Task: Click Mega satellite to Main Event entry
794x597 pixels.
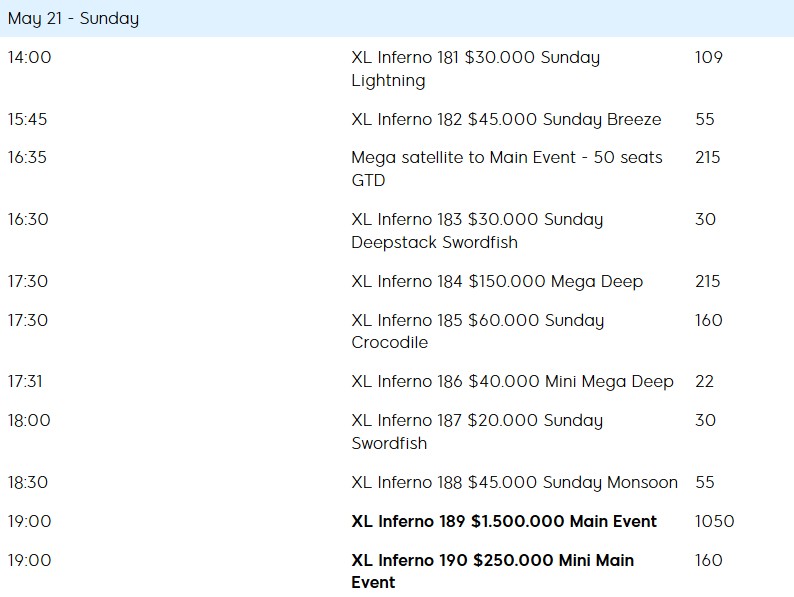Action: coord(506,169)
